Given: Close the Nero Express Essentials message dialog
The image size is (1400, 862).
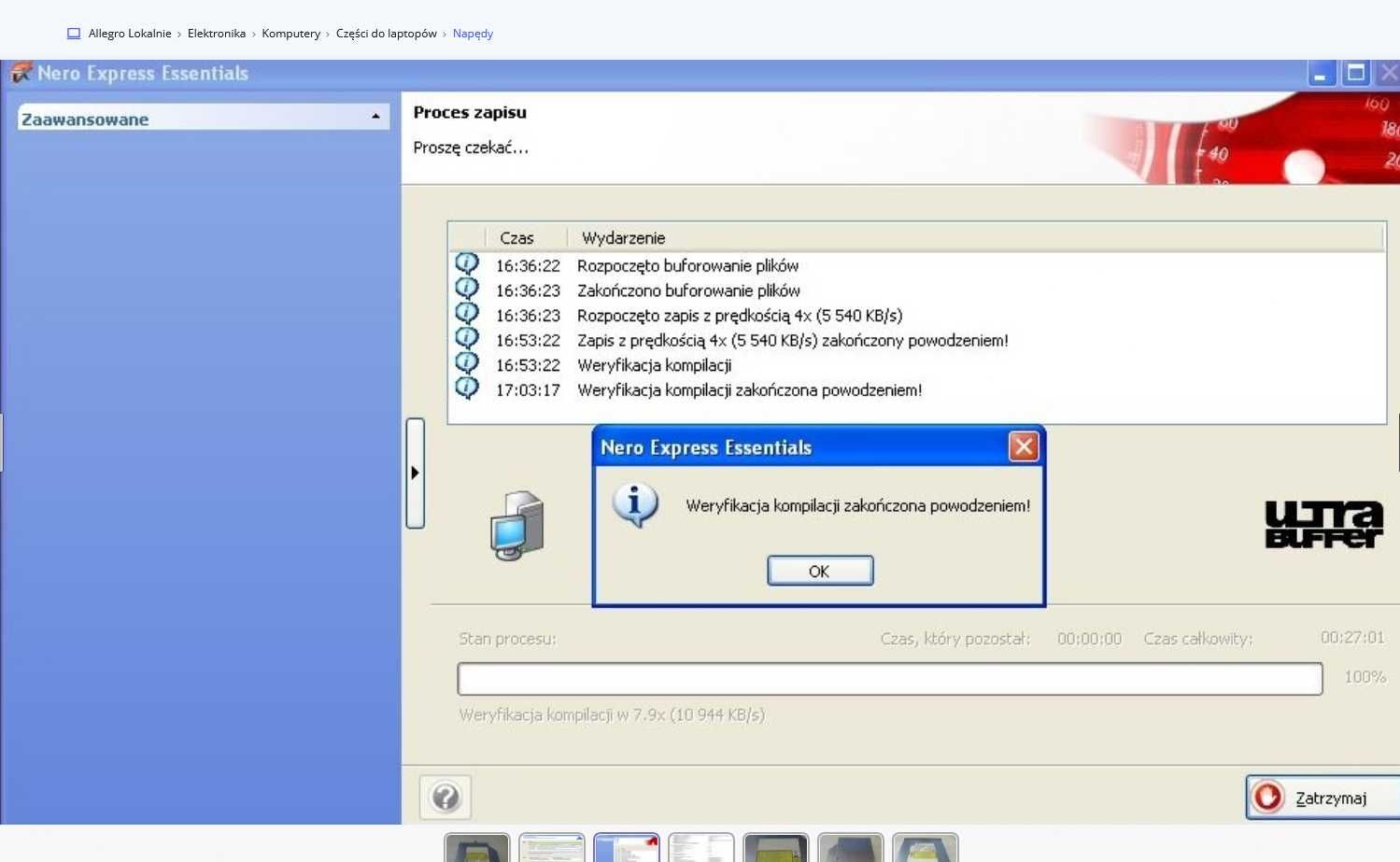Looking at the screenshot, I should click(1024, 446).
